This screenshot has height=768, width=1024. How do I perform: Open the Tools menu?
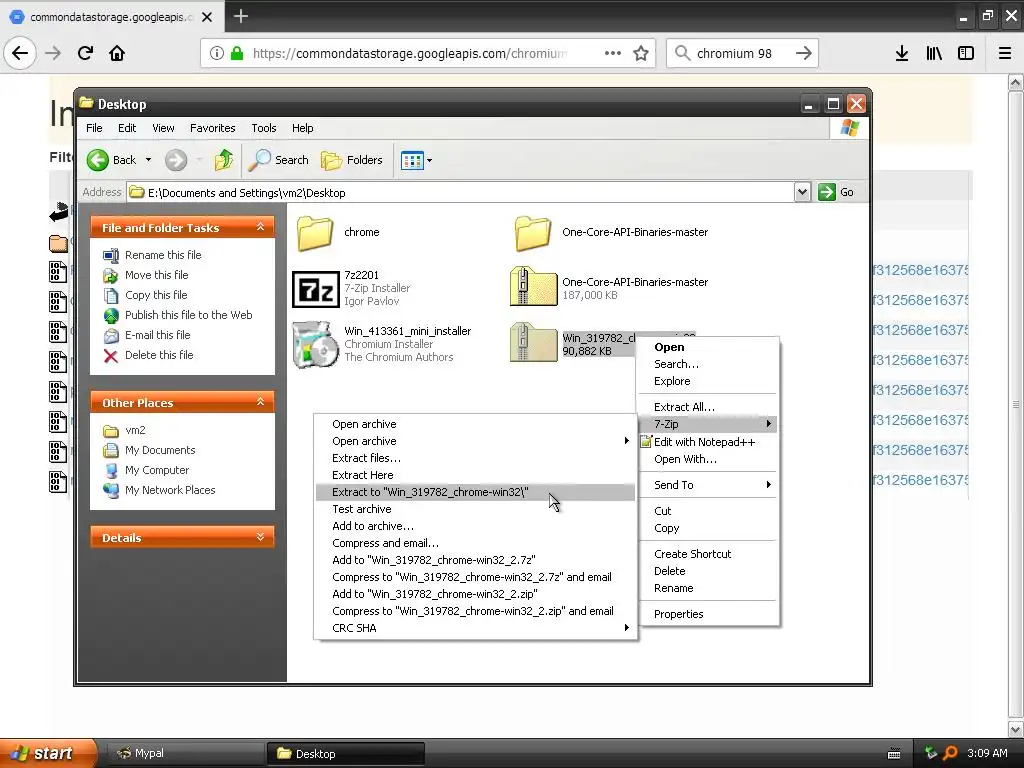pos(264,128)
